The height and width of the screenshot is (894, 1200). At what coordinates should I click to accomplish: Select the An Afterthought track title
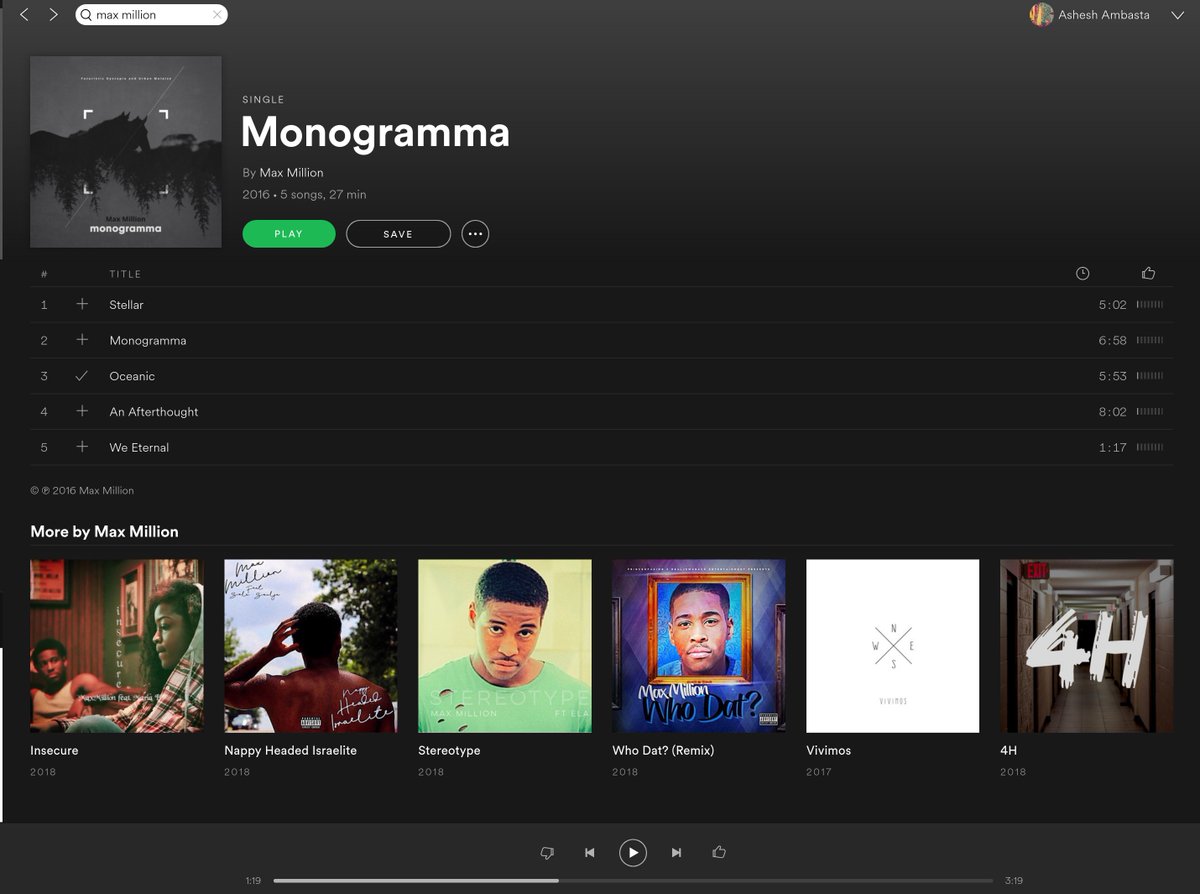pos(154,411)
